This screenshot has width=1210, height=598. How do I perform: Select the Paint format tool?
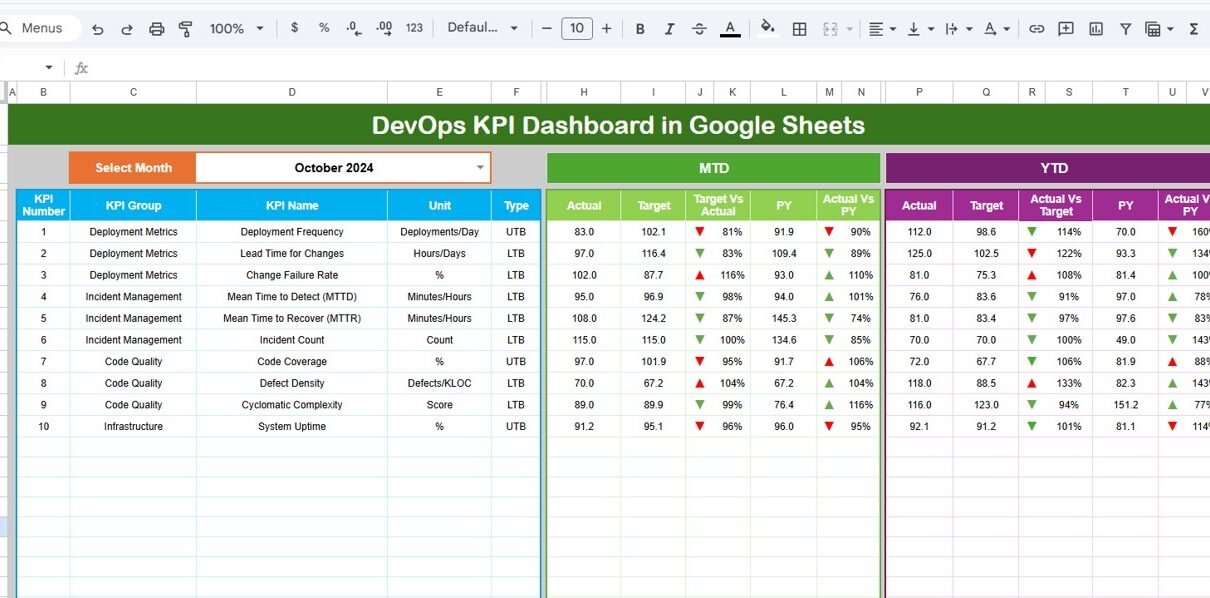pos(185,29)
